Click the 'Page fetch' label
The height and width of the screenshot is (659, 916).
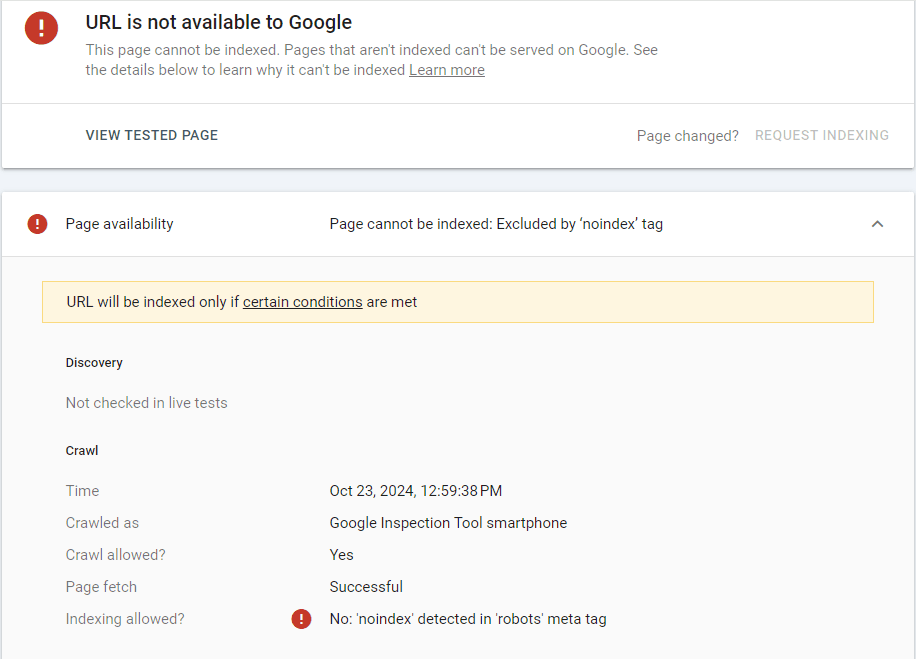pos(101,587)
